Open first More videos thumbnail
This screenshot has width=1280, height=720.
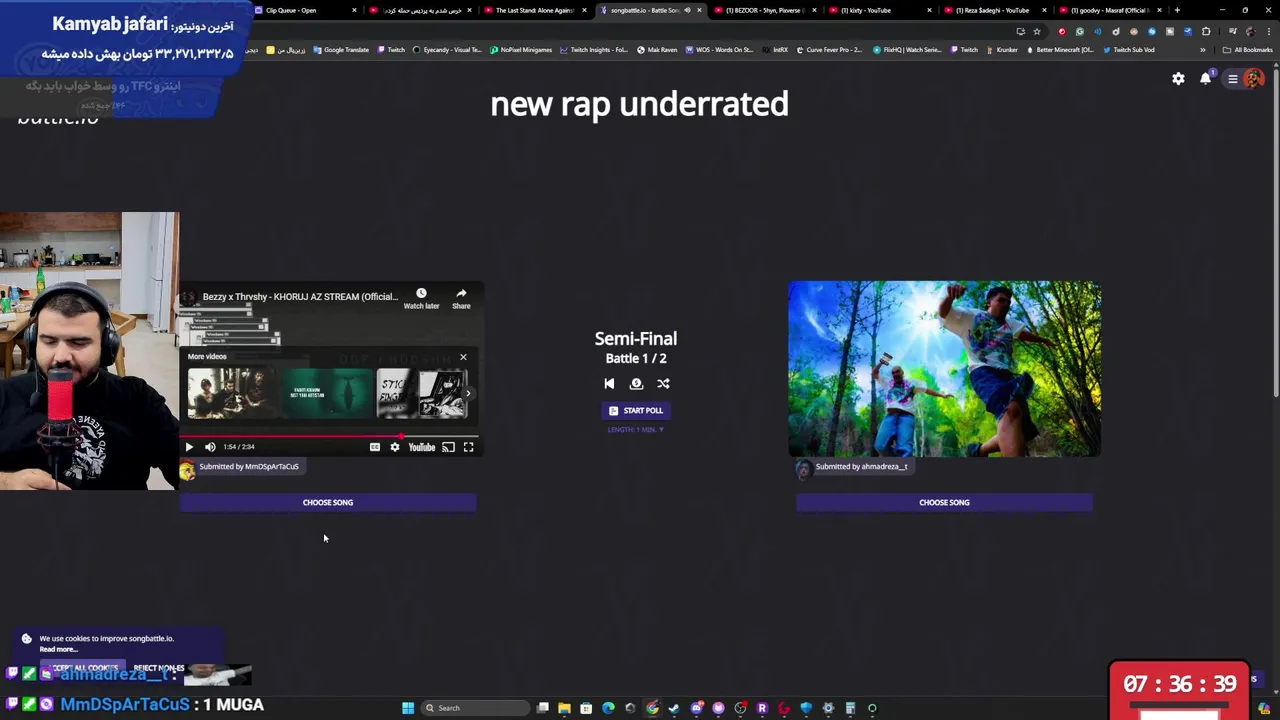point(231,393)
